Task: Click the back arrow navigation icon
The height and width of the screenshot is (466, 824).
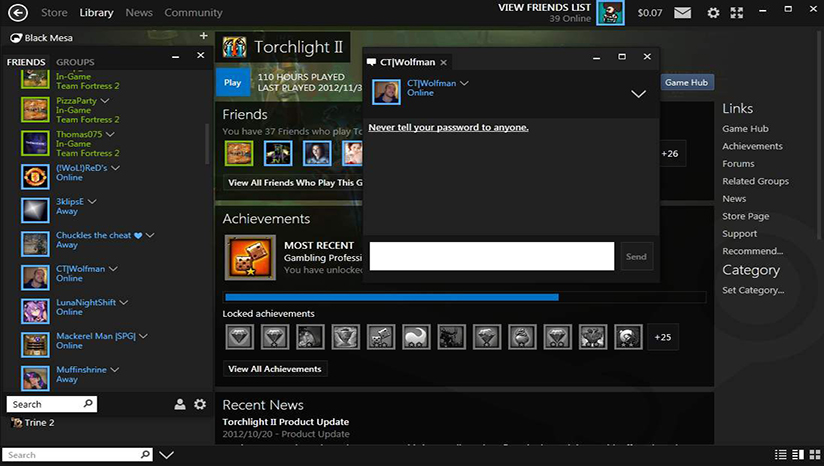Action: pyautogui.click(x=19, y=13)
